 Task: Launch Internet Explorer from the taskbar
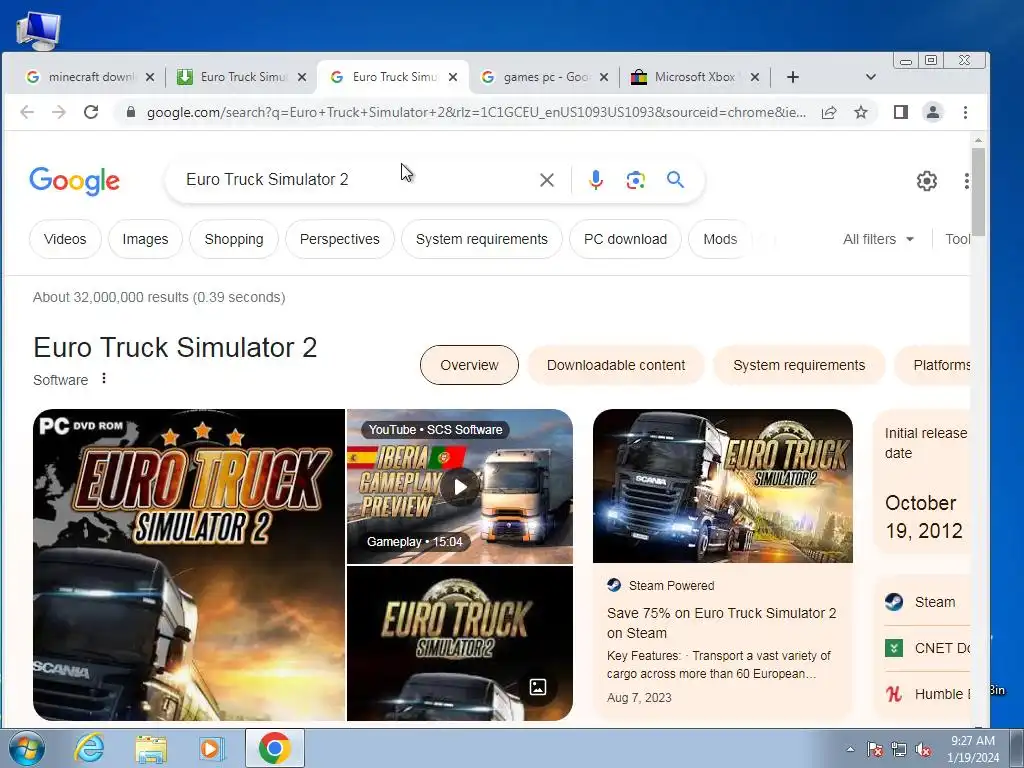click(x=89, y=748)
